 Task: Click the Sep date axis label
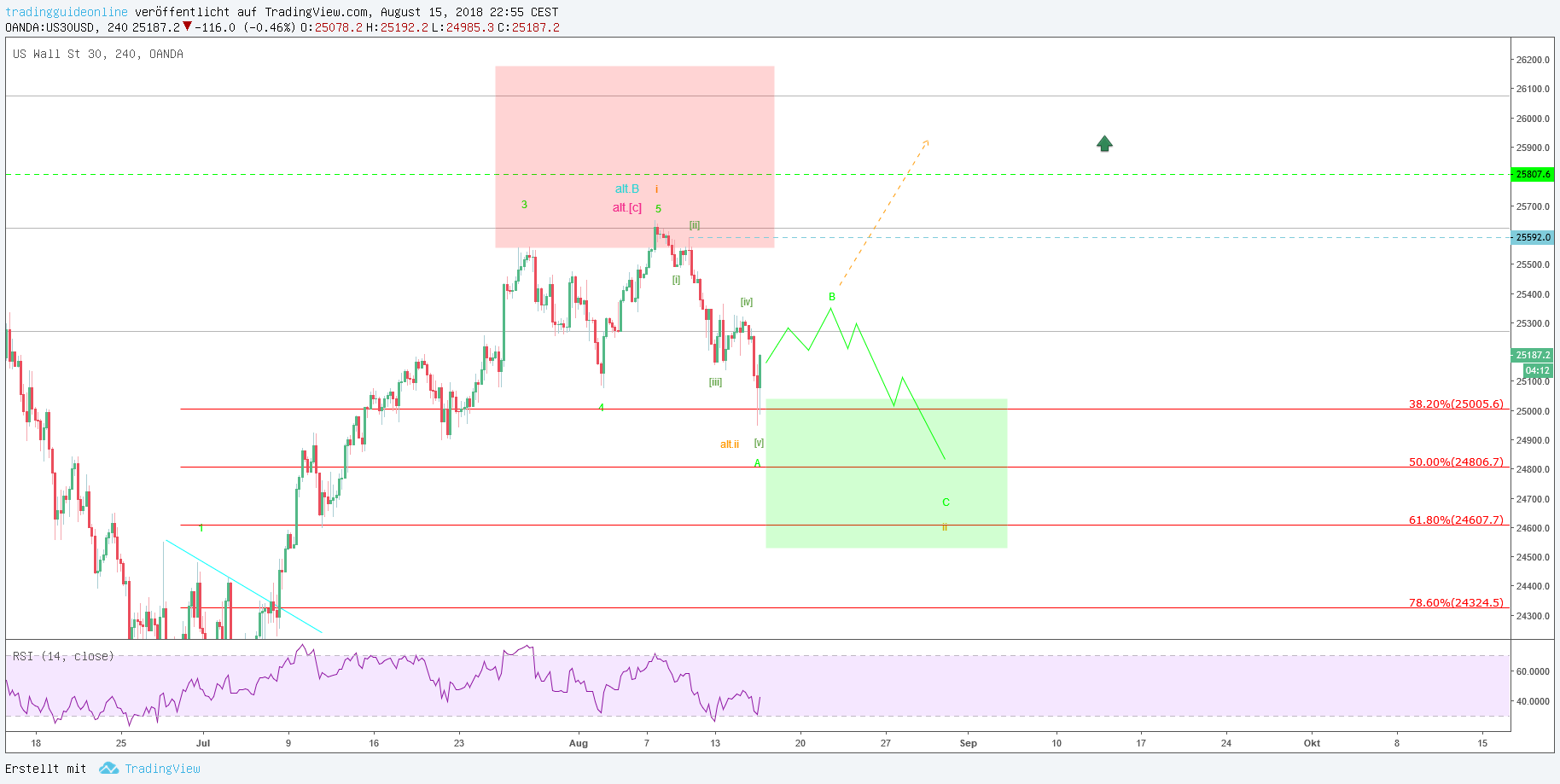tap(969, 743)
